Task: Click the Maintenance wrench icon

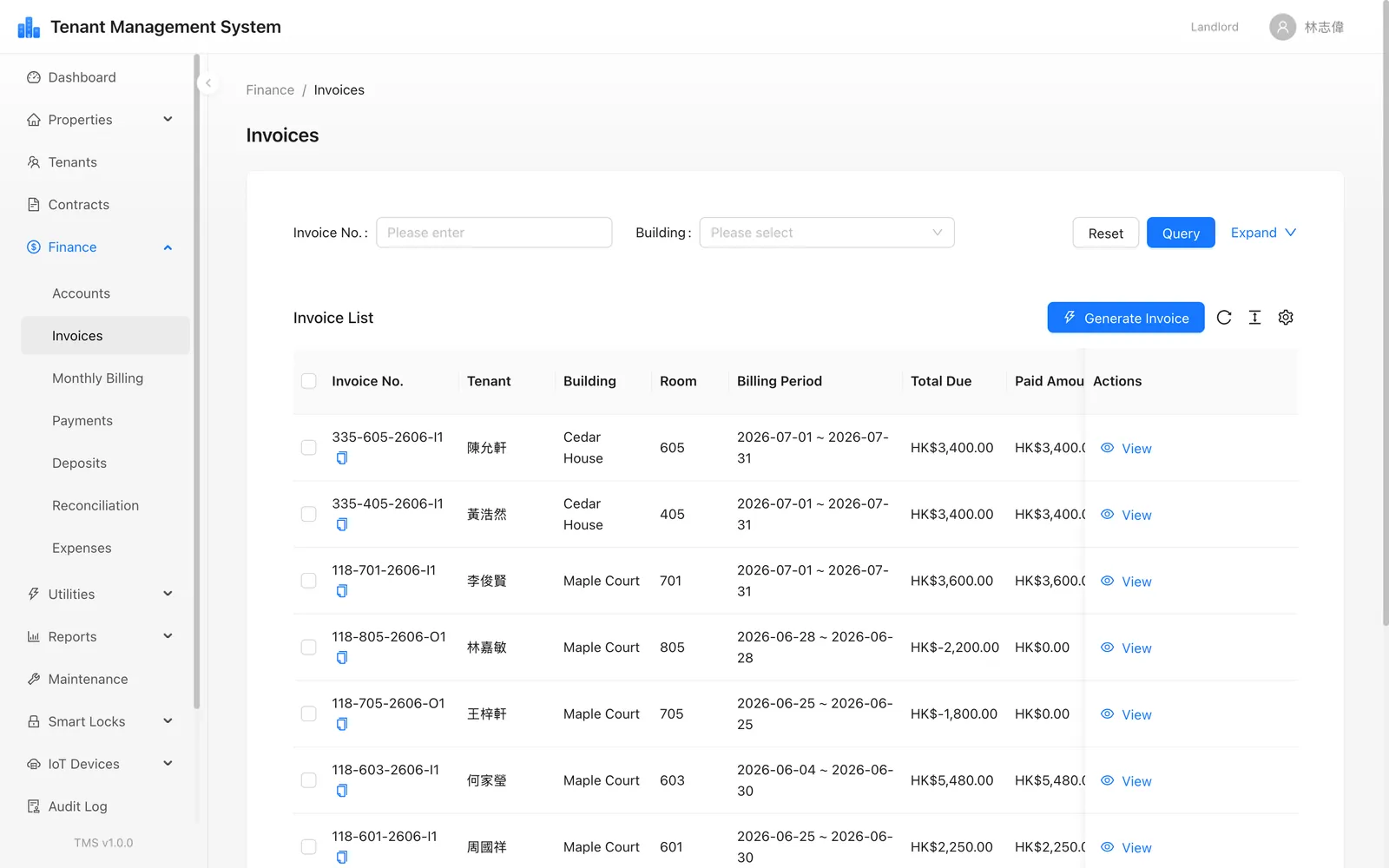Action: [x=34, y=679]
